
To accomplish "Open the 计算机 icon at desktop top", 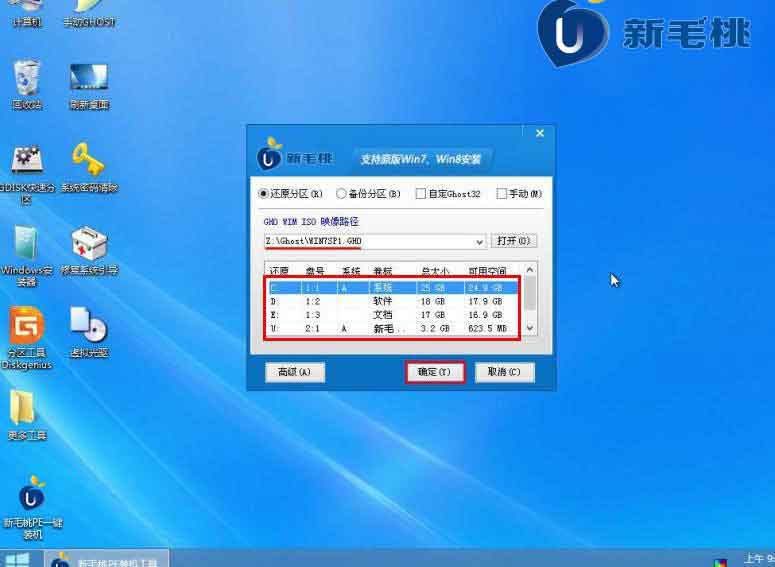I will pos(27,13).
